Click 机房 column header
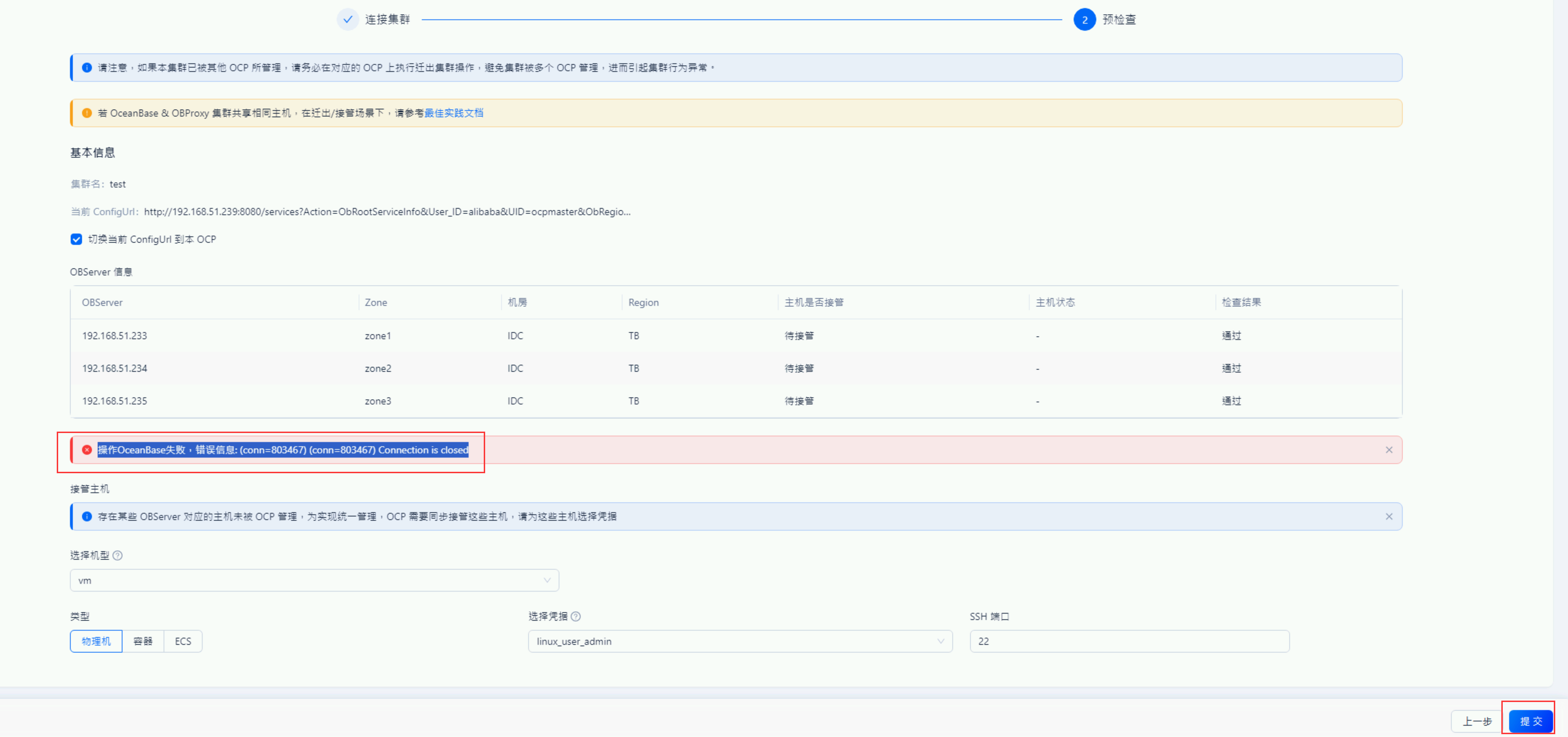Viewport: 1568px width, 737px height. pyautogui.click(x=517, y=302)
